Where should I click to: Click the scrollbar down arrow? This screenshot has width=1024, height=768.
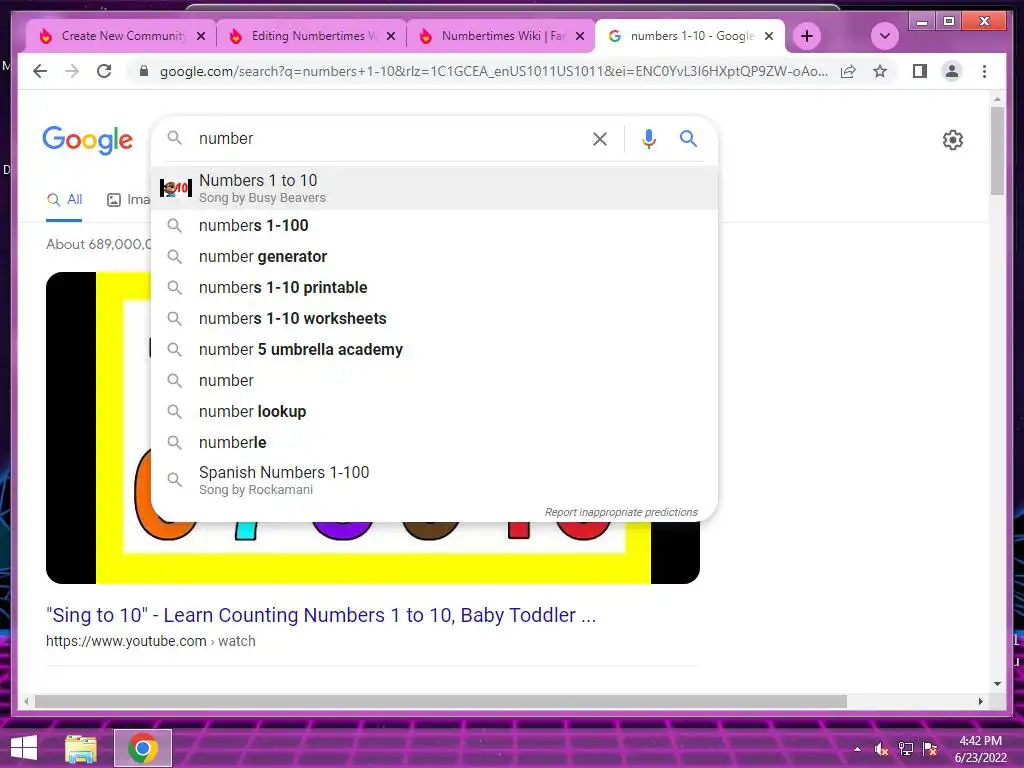[x=997, y=684]
